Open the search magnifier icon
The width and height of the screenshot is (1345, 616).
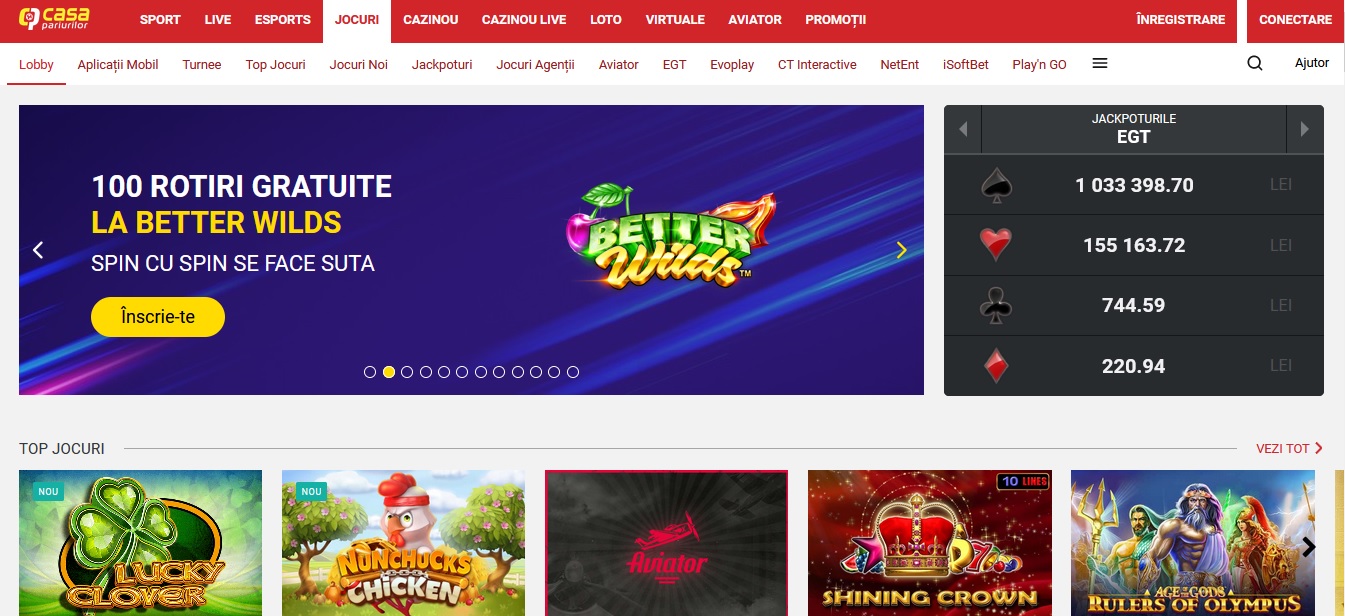(x=1254, y=63)
